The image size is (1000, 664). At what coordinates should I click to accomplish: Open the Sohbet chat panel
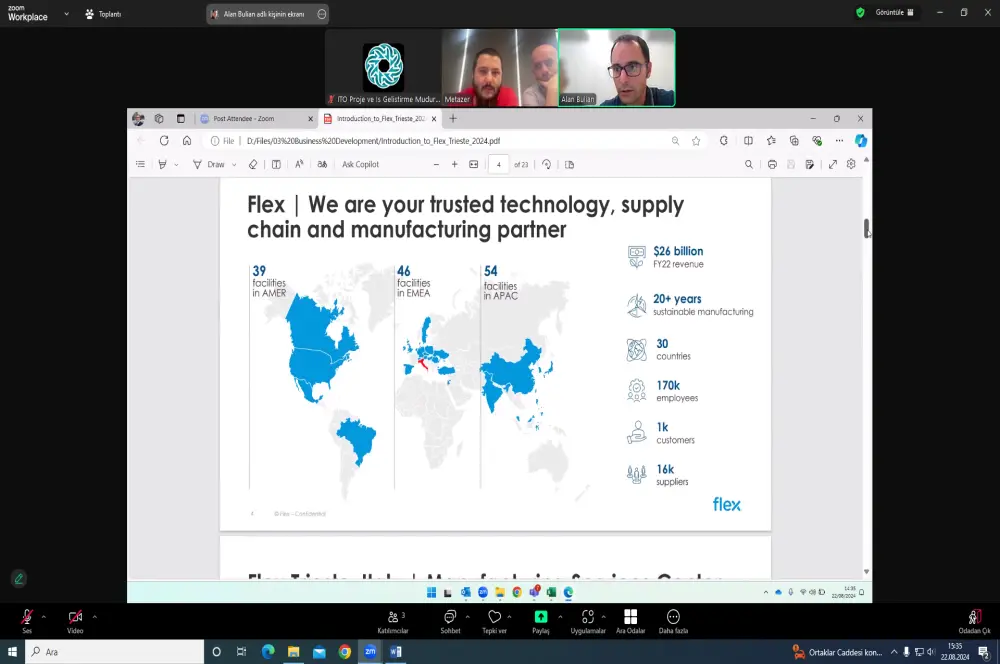click(x=450, y=621)
